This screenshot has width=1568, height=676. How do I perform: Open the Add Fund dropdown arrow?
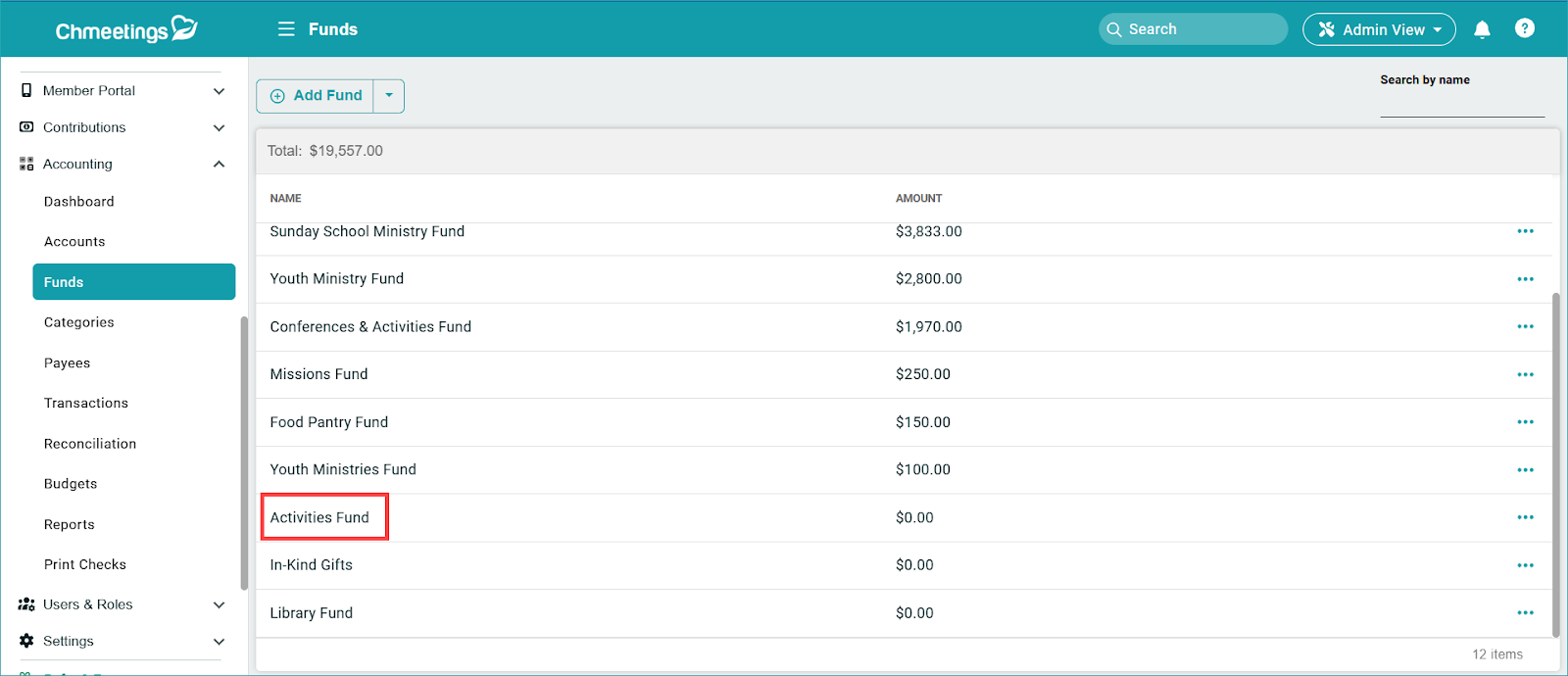[x=389, y=96]
